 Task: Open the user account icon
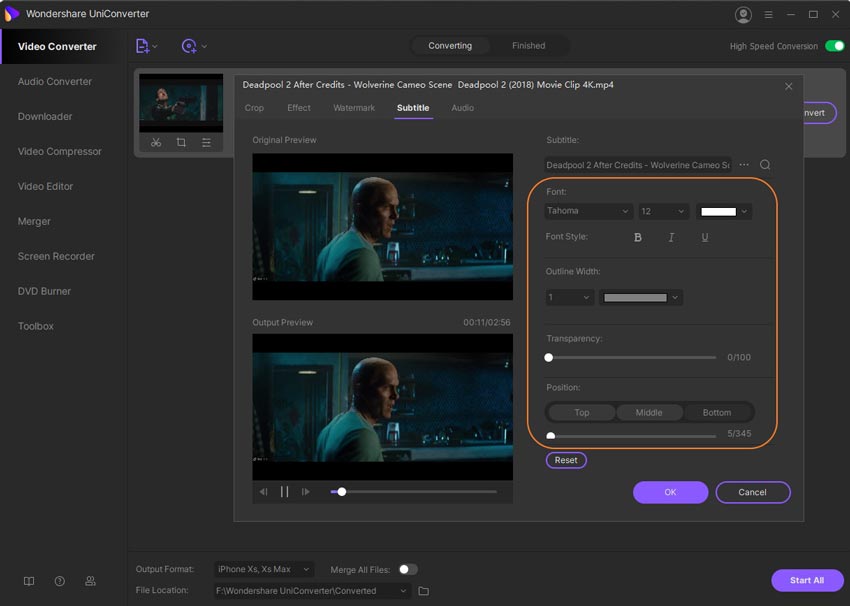(743, 15)
